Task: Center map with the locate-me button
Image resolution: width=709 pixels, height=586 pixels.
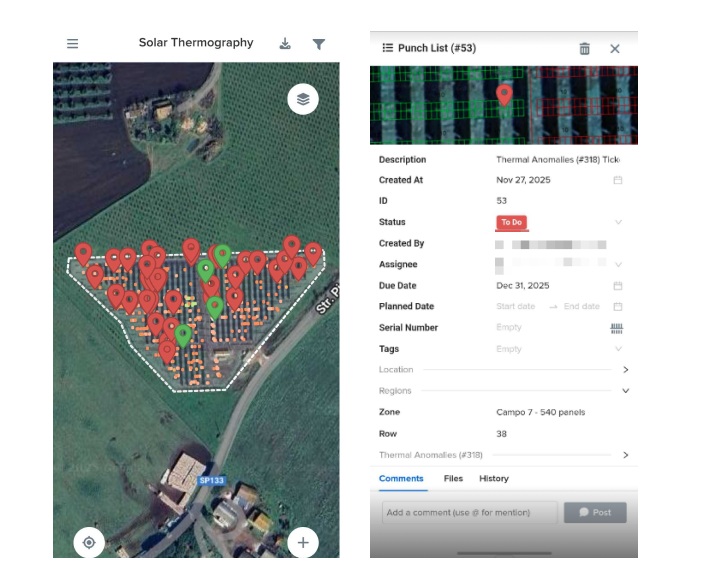Action: click(89, 542)
